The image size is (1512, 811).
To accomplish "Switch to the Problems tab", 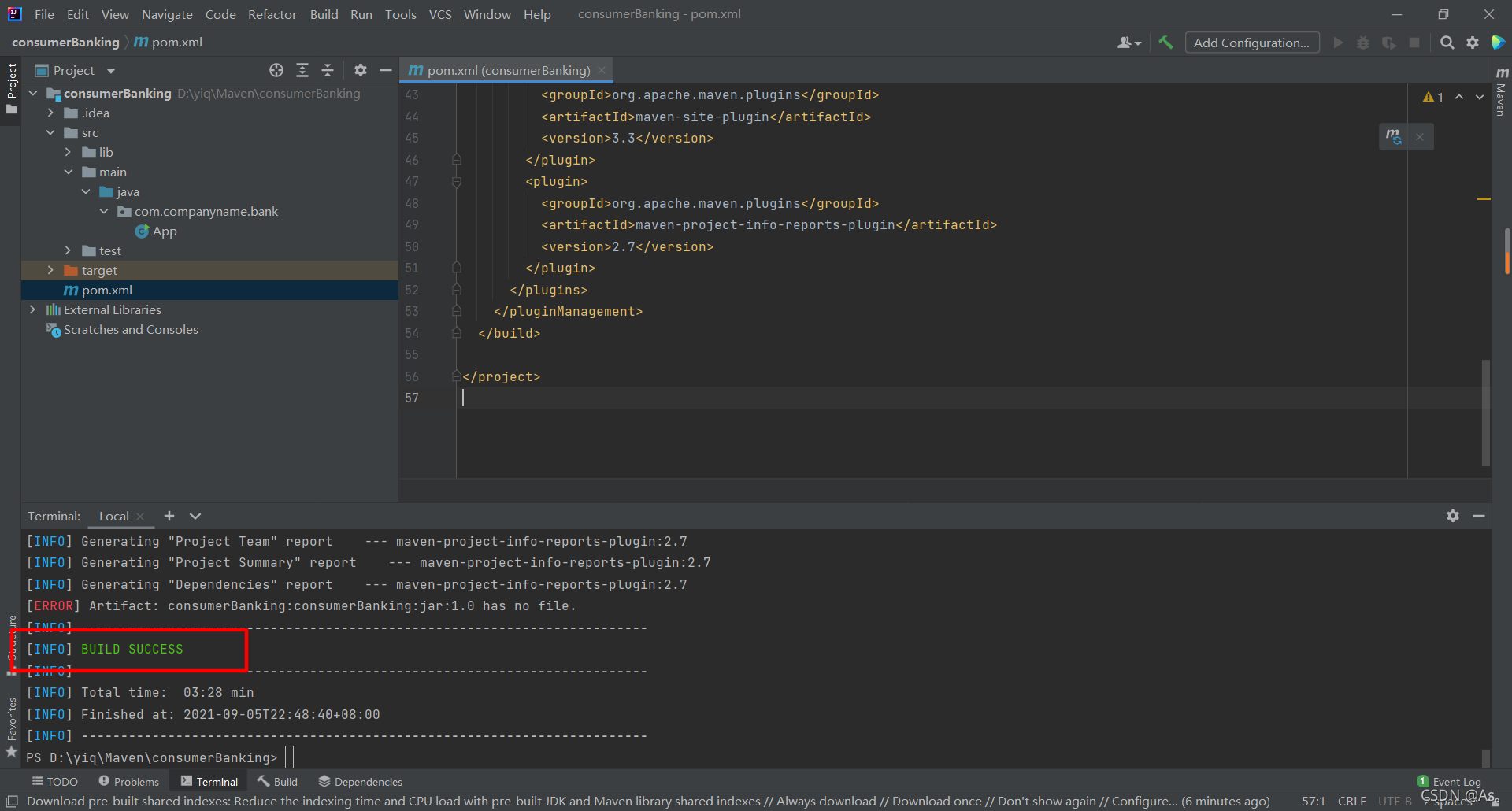I will click(x=128, y=781).
